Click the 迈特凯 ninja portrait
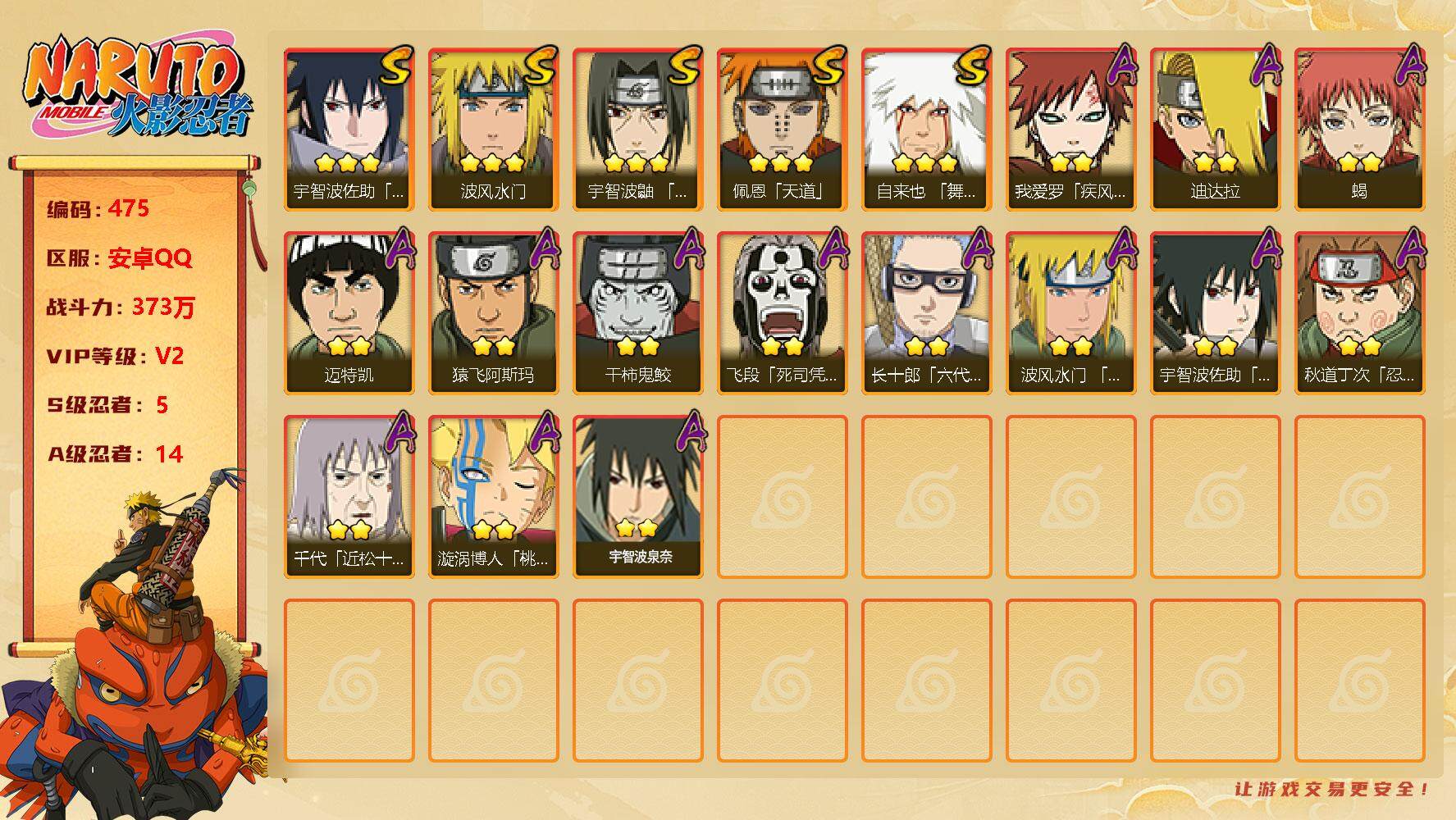The height and width of the screenshot is (820, 1456). point(349,313)
